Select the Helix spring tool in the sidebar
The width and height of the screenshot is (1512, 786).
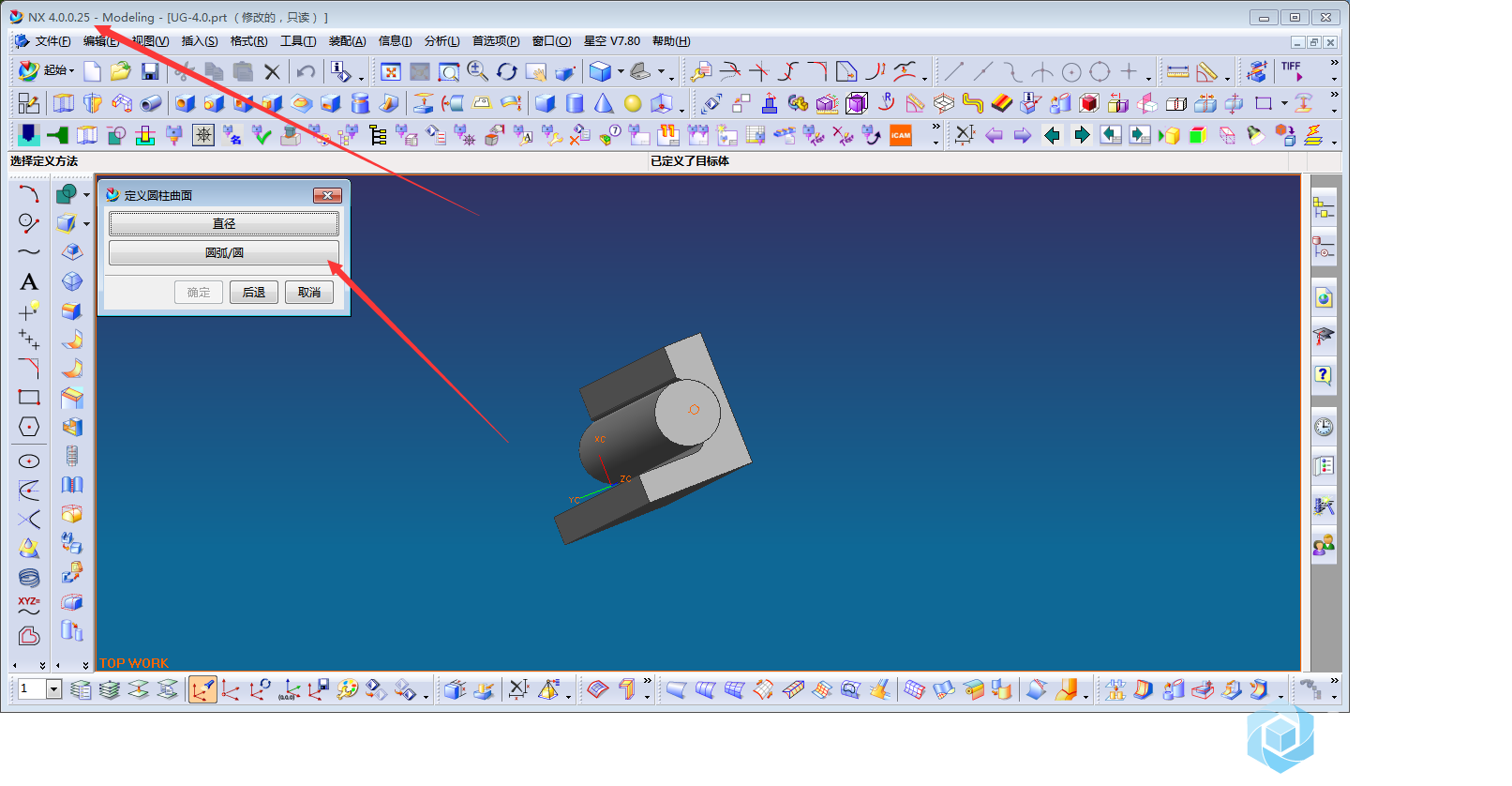point(29,577)
